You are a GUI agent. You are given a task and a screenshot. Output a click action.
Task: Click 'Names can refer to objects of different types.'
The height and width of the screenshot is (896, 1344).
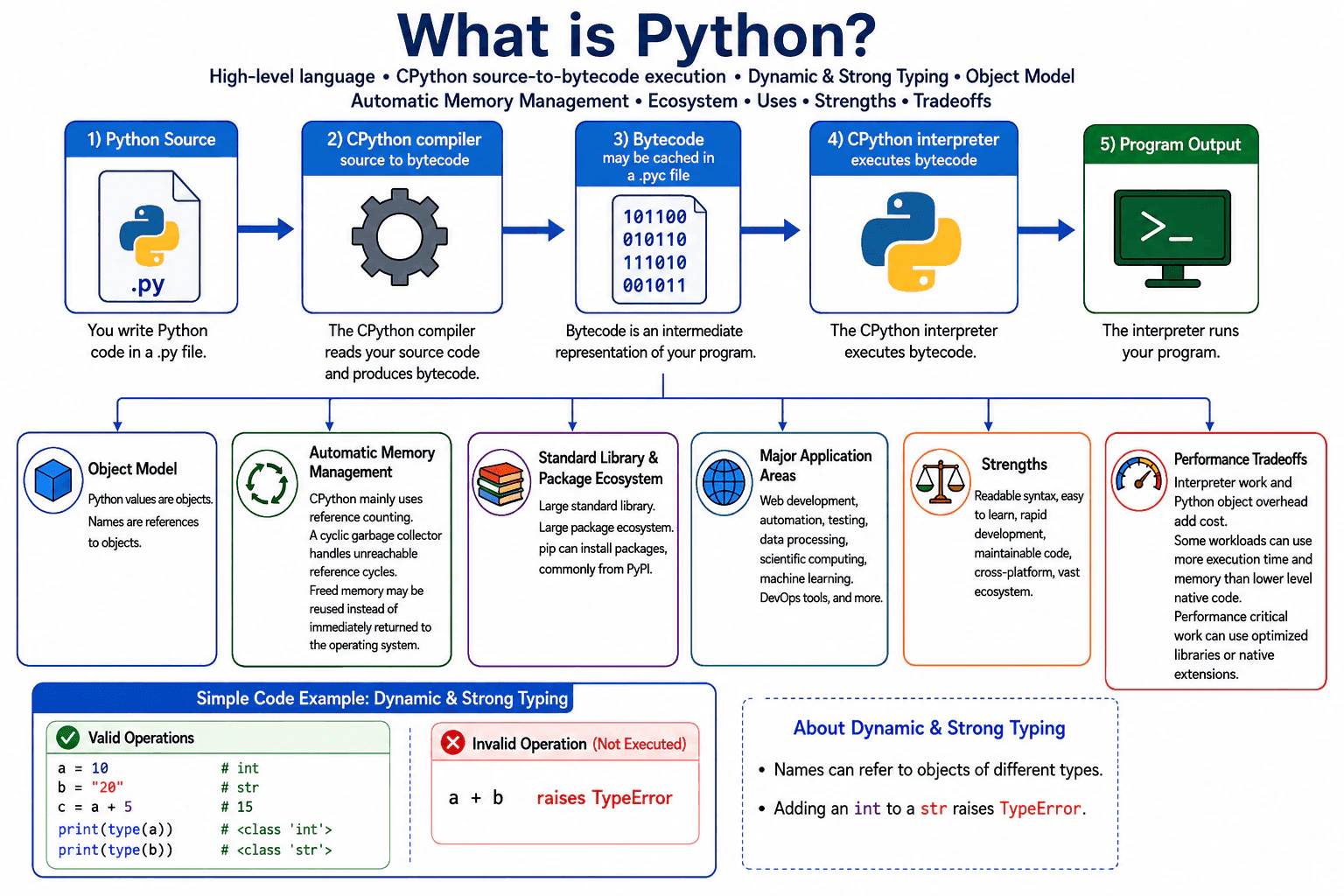point(938,770)
